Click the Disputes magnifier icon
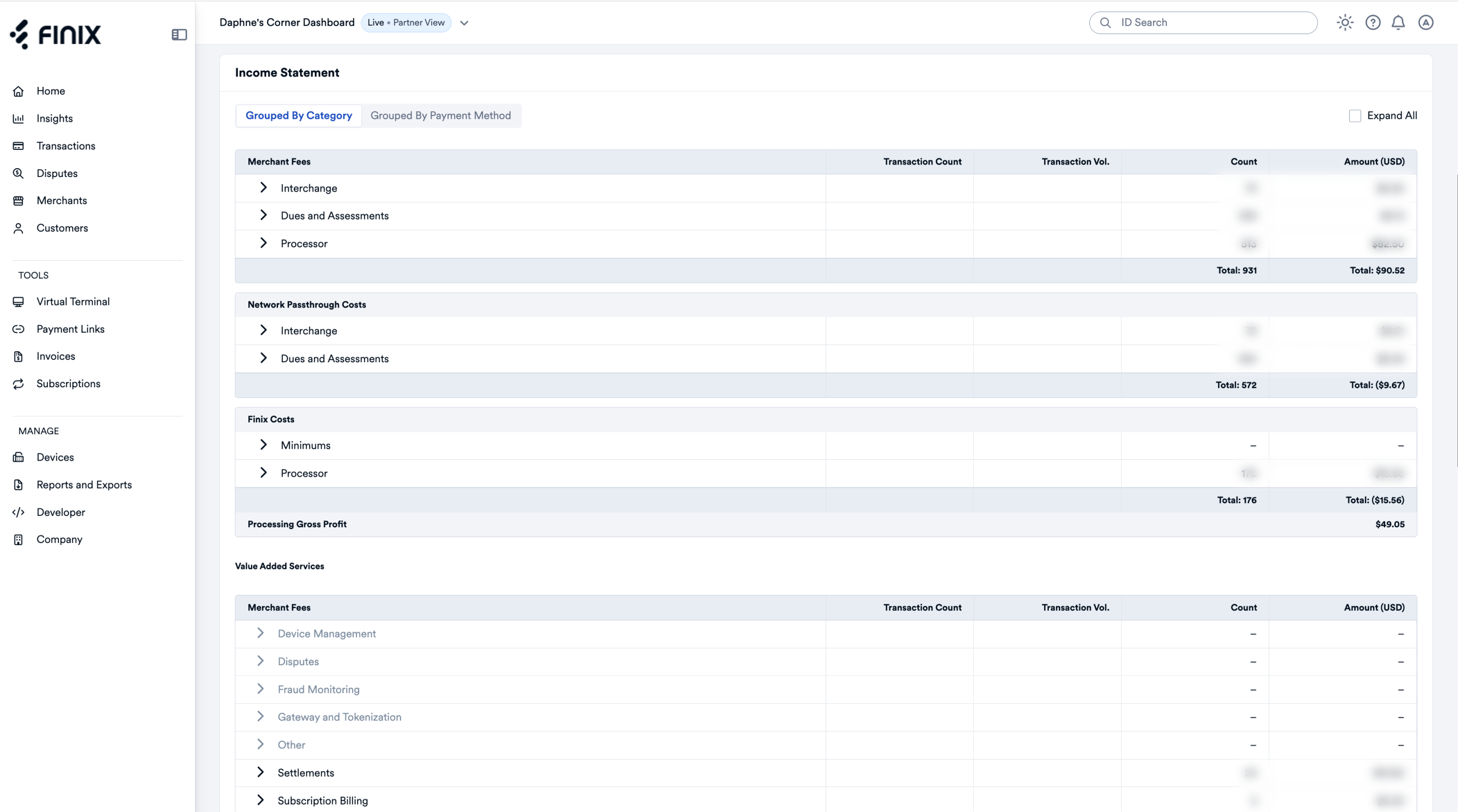 coord(18,174)
